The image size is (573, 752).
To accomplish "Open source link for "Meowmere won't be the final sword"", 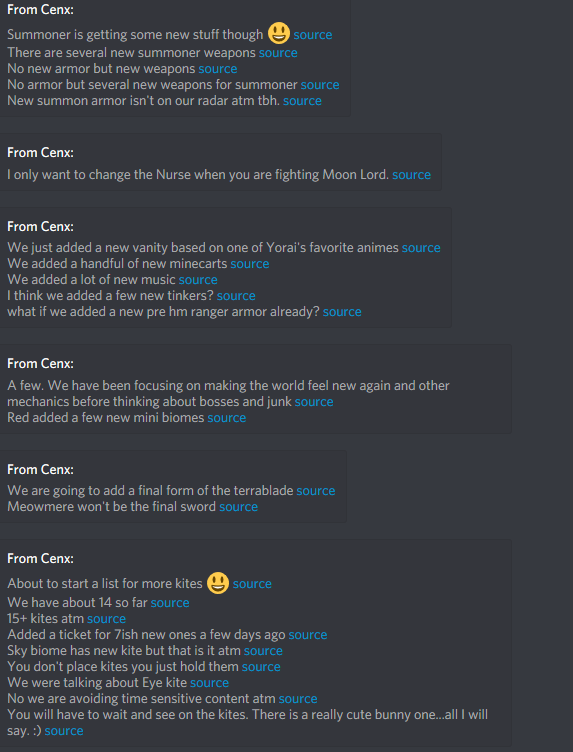I will 239,506.
